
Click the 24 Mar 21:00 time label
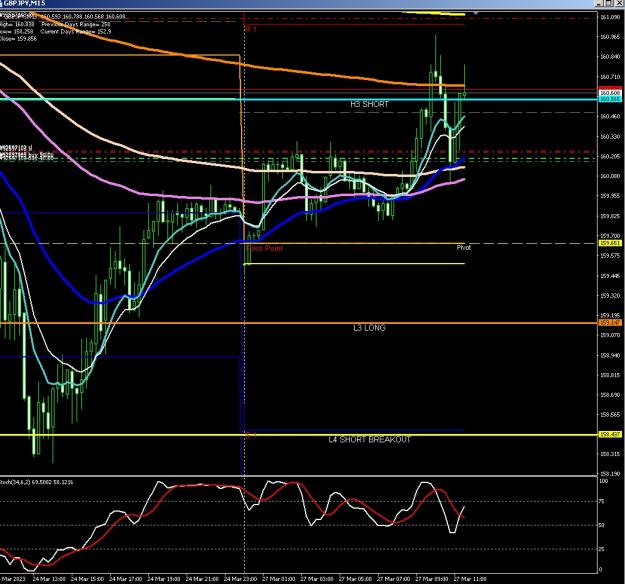coord(202,579)
